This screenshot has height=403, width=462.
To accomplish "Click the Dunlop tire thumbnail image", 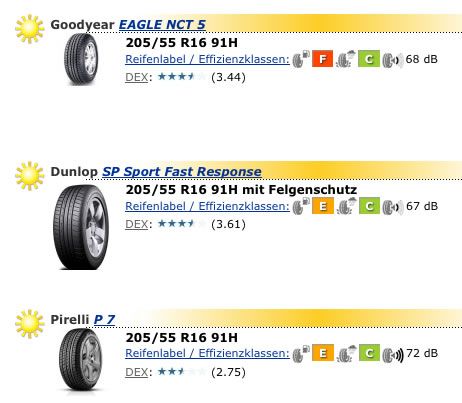I will pyautogui.click(x=81, y=227).
